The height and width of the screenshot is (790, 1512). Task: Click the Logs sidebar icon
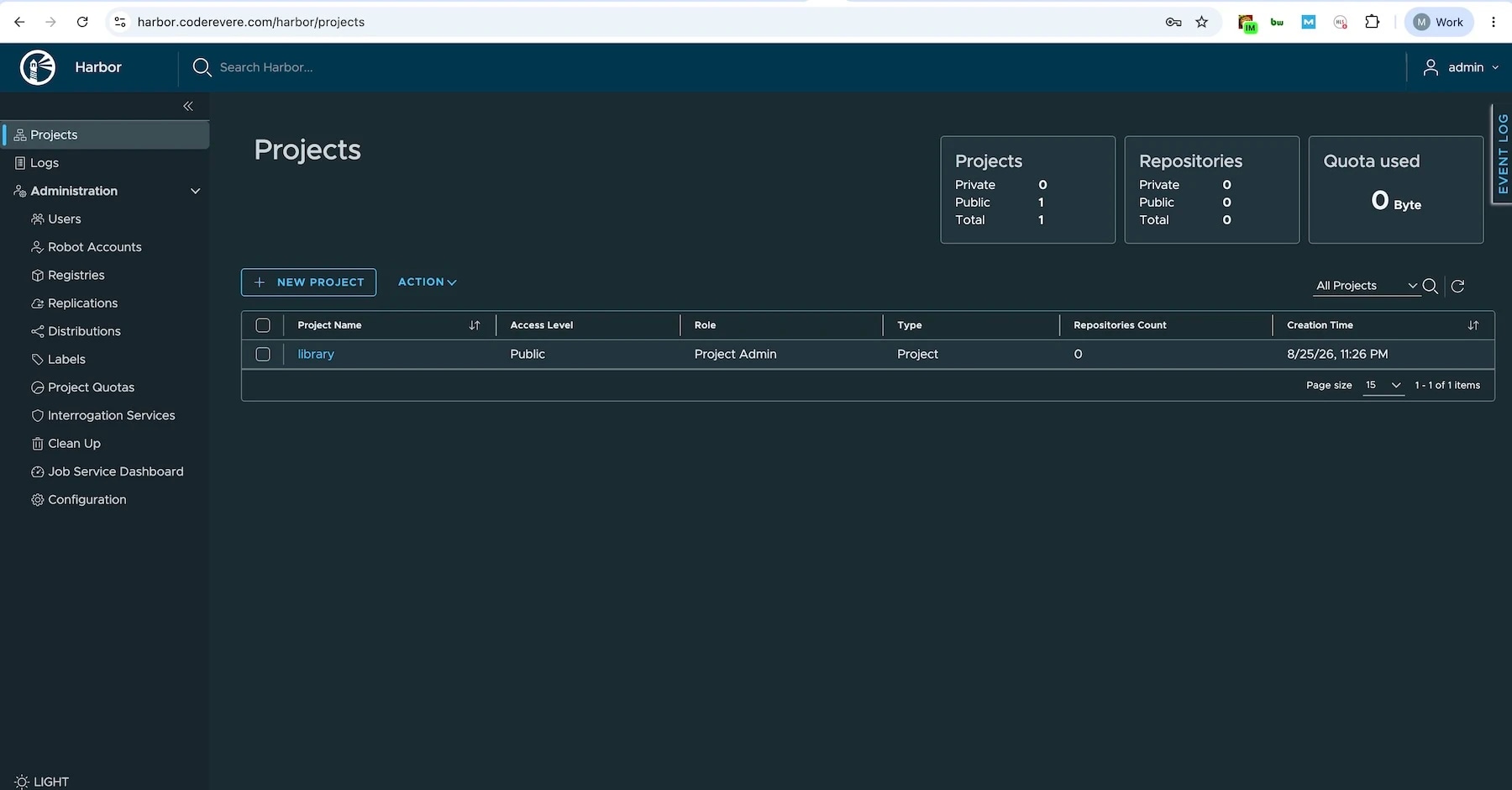tap(20, 163)
